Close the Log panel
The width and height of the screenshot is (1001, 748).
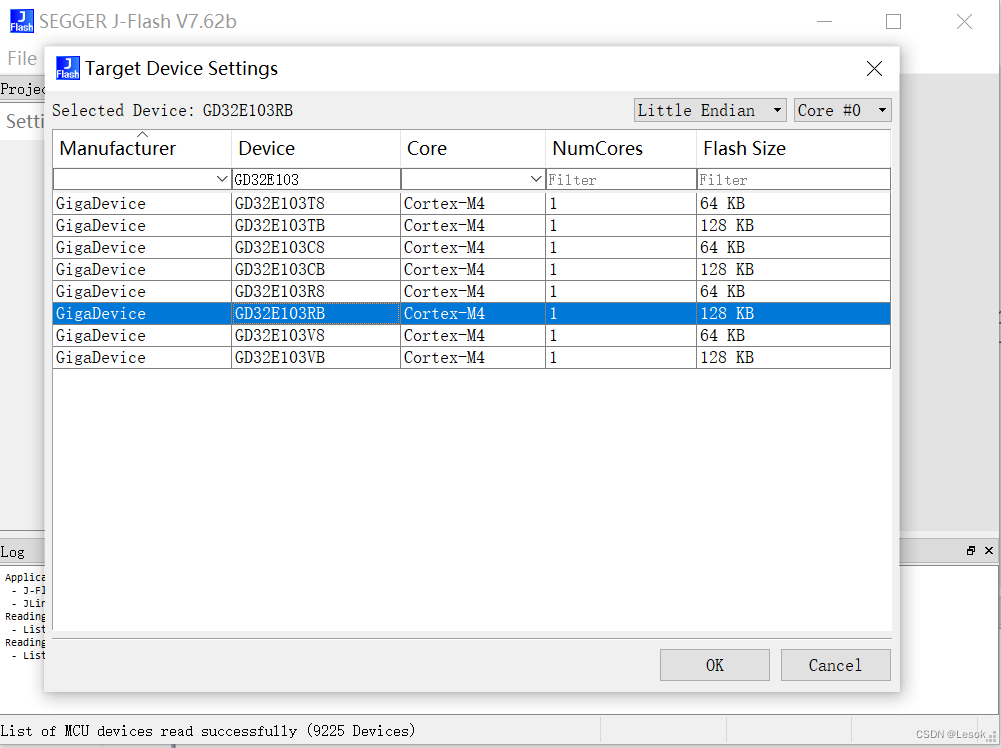coord(989,551)
